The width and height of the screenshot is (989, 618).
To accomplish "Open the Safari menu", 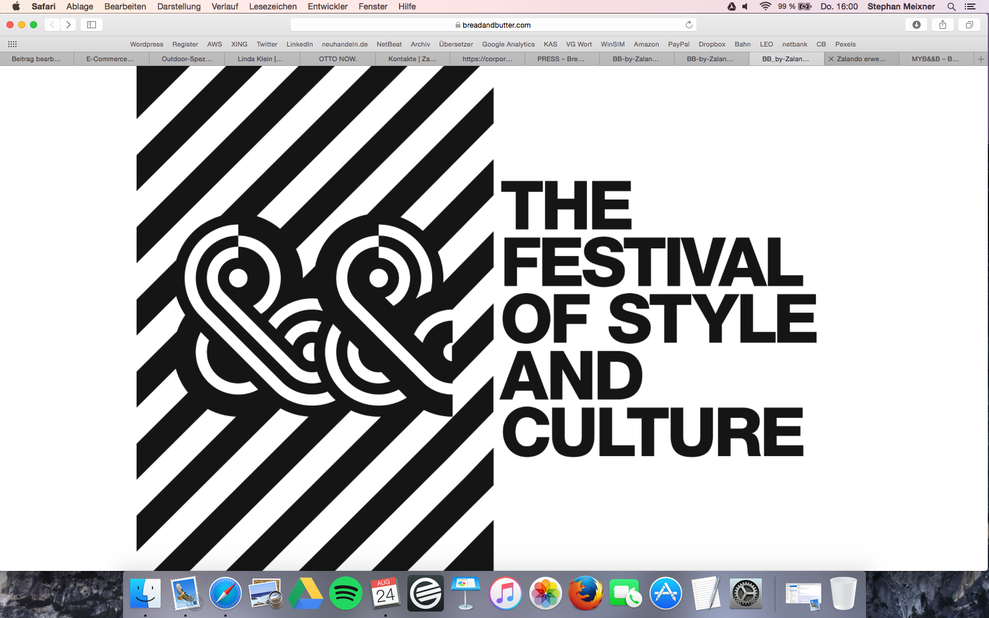I will [44, 6].
